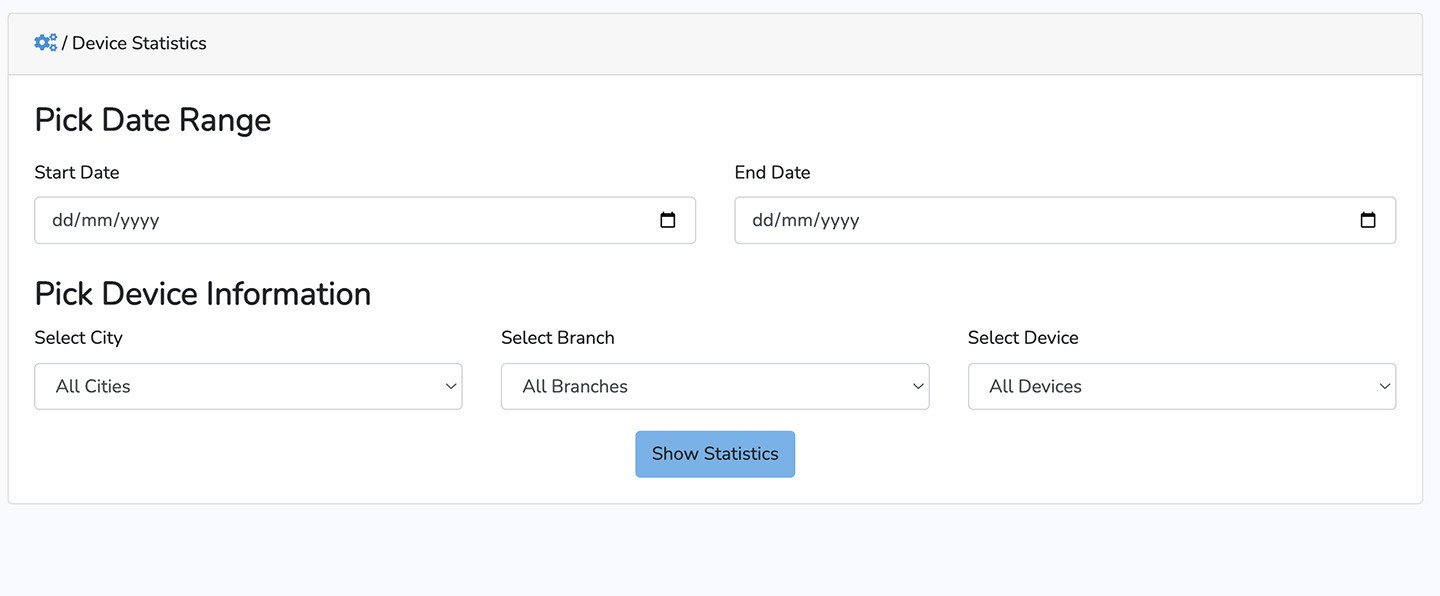
Task: Click the gears icon in the breadcrumb
Action: coord(45,43)
